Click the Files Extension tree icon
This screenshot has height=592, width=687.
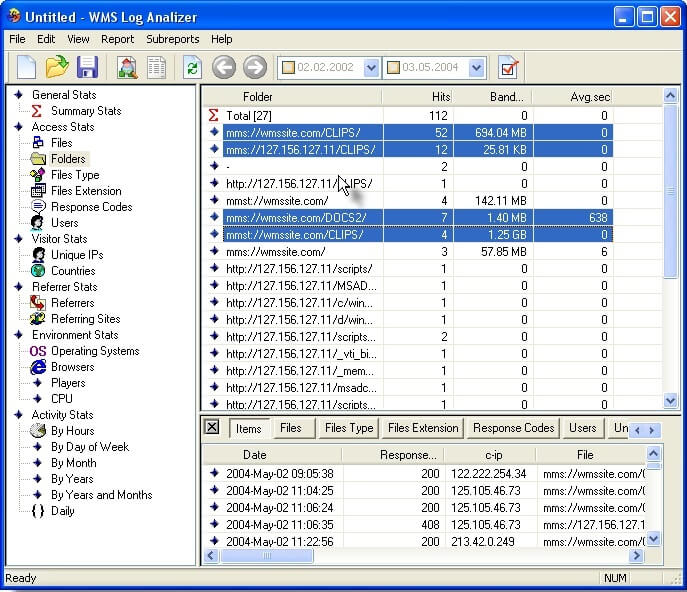tap(38, 191)
